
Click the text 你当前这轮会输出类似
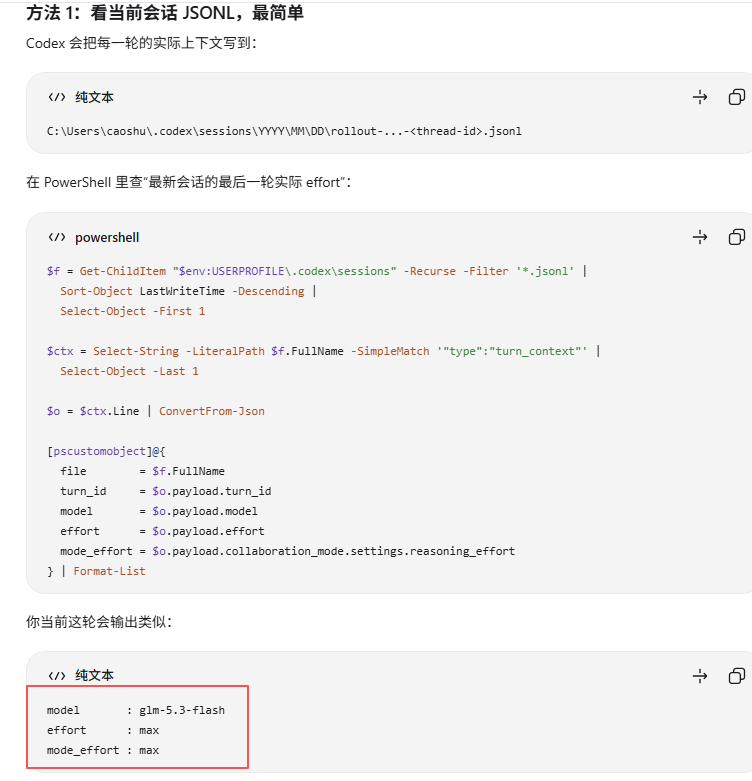point(99,622)
